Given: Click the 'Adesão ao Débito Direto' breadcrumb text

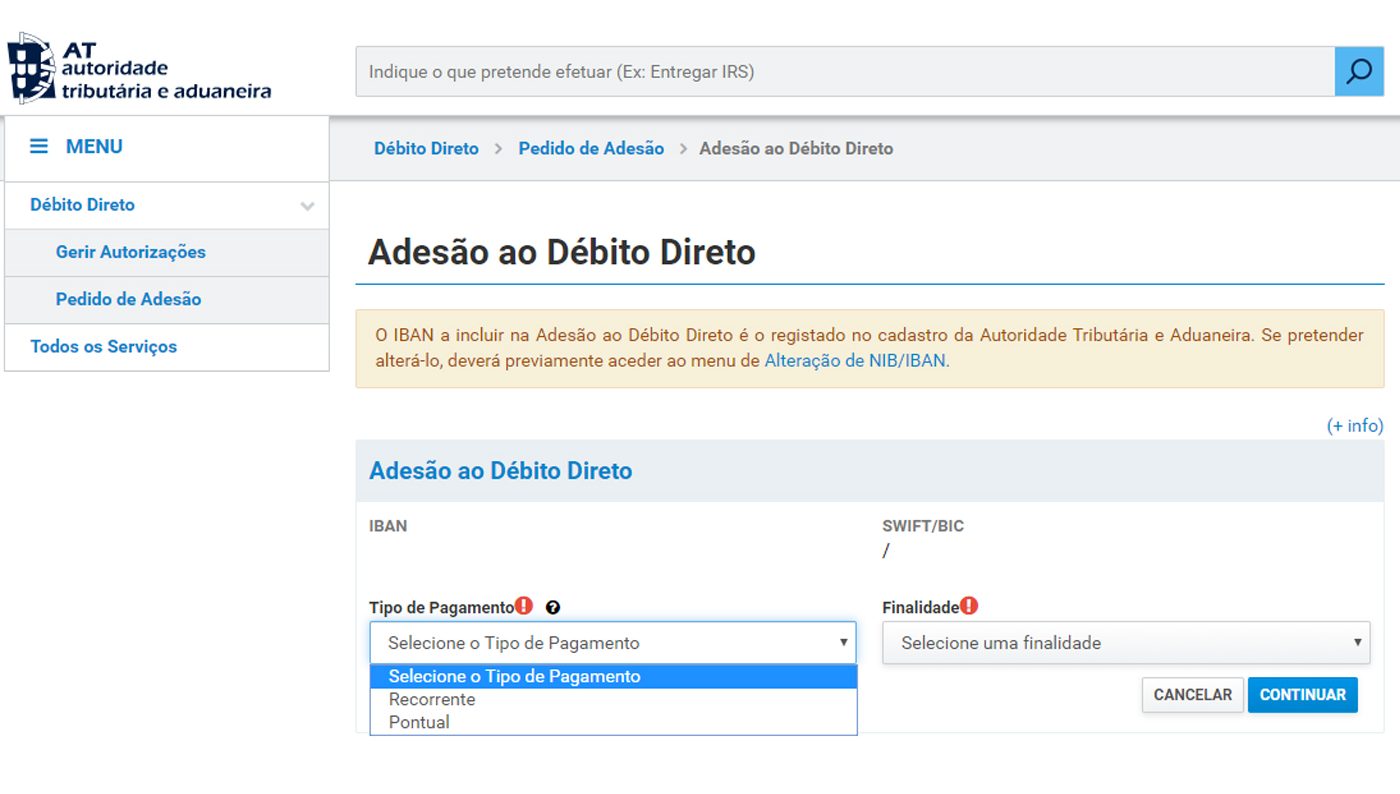Looking at the screenshot, I should click(796, 148).
